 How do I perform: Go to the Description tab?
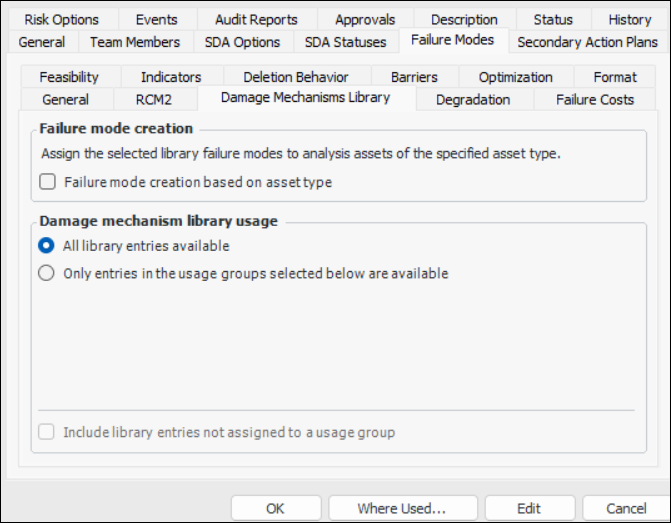[464, 20]
